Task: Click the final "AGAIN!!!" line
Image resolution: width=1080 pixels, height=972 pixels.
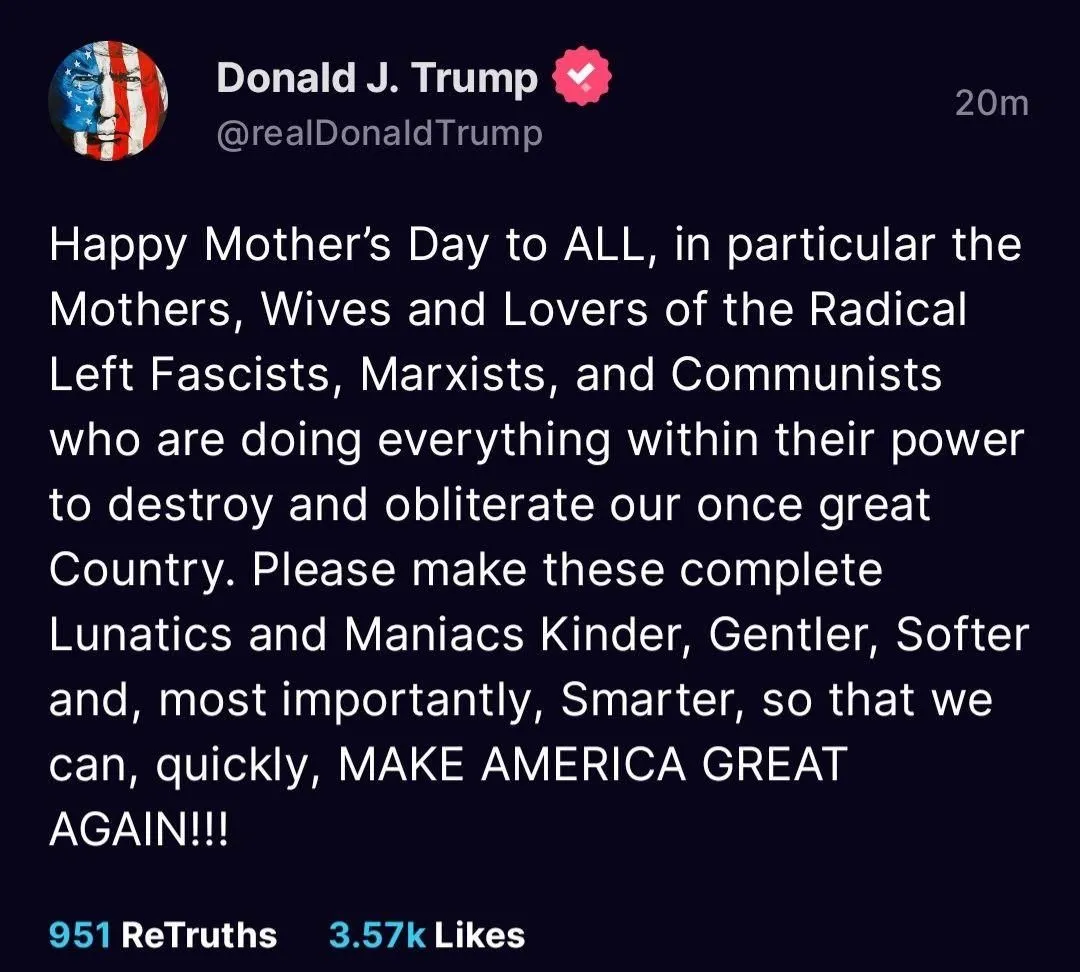Action: coord(139,830)
